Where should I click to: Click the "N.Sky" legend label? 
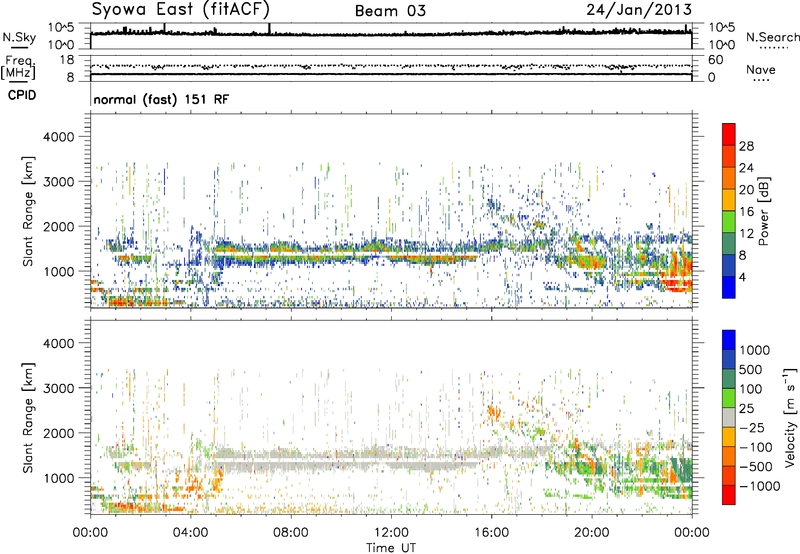[x=19, y=37]
